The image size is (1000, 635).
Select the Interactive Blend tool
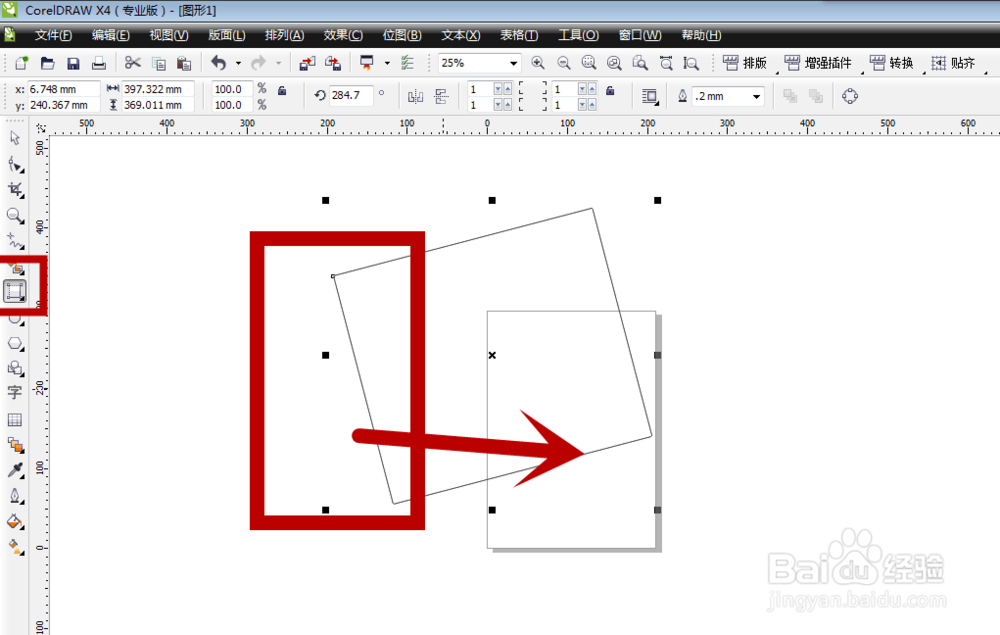[x=15, y=445]
